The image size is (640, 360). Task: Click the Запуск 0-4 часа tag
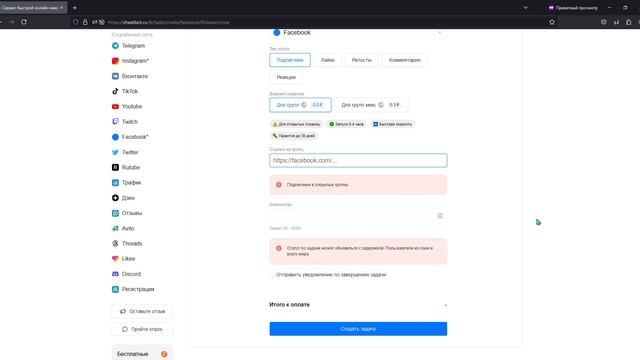click(347, 124)
